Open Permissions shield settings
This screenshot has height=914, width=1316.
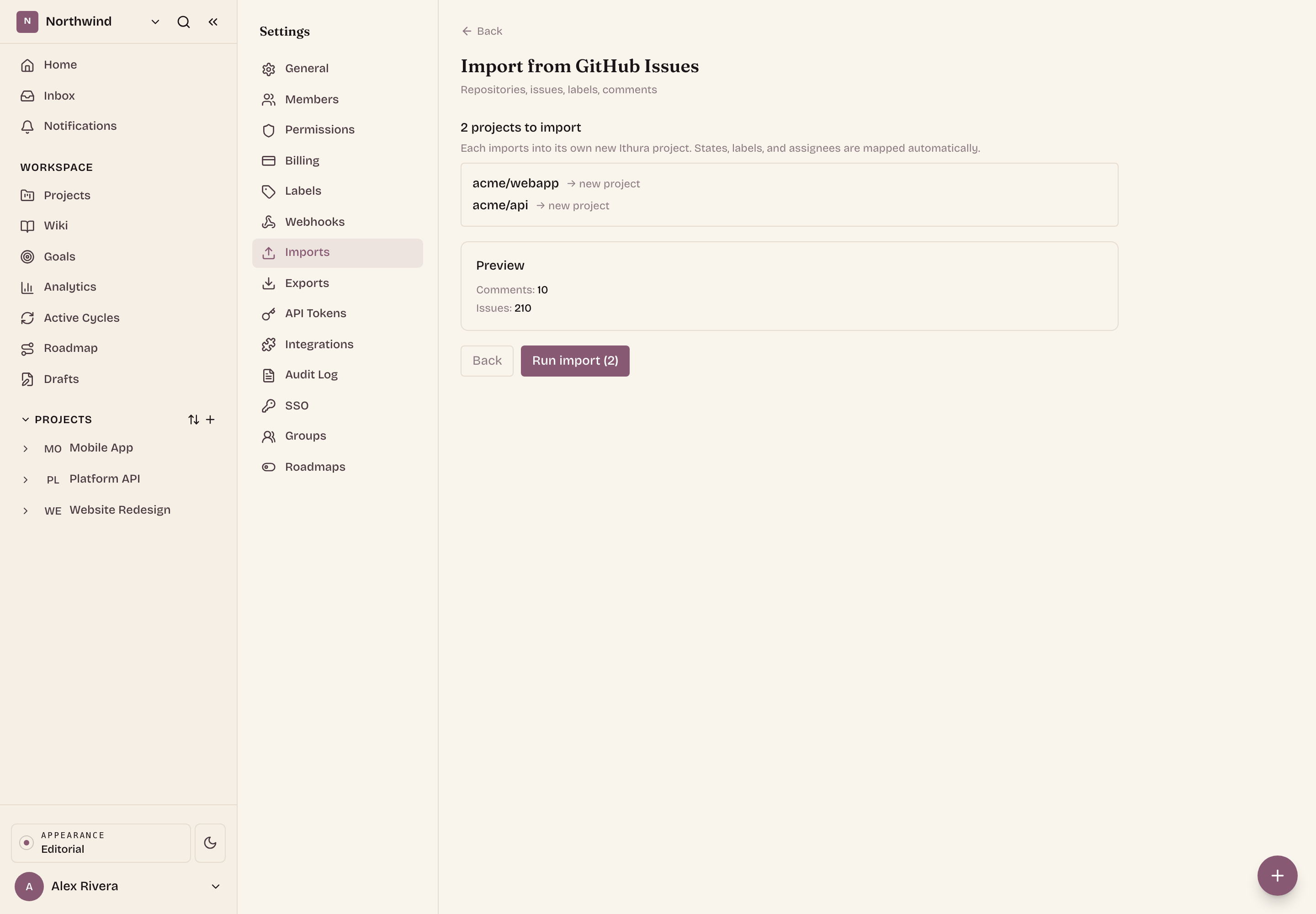tap(337, 130)
